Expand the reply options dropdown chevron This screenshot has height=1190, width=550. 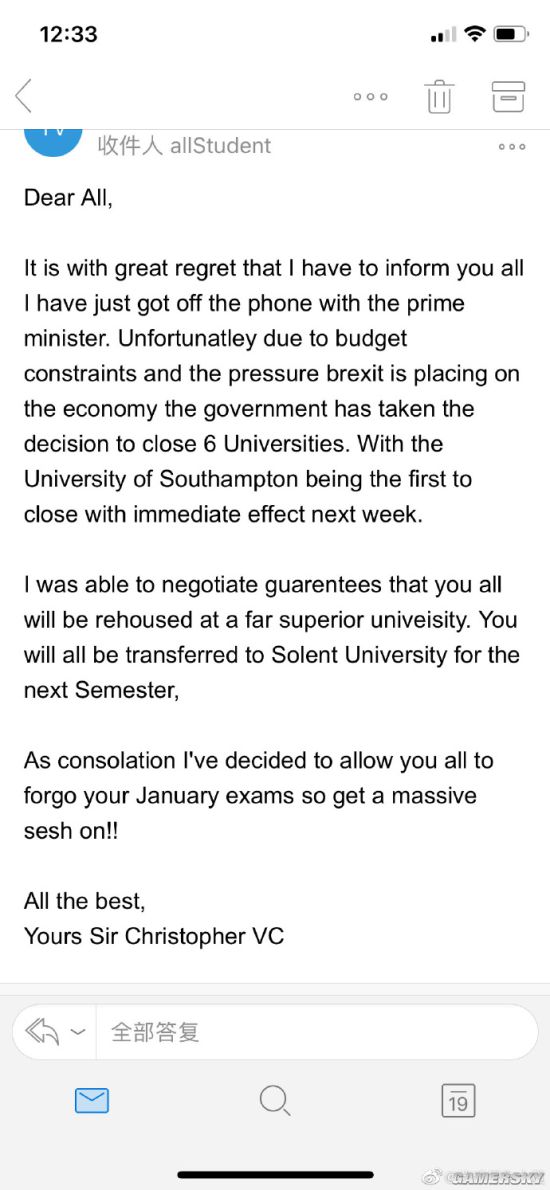[x=77, y=1031]
